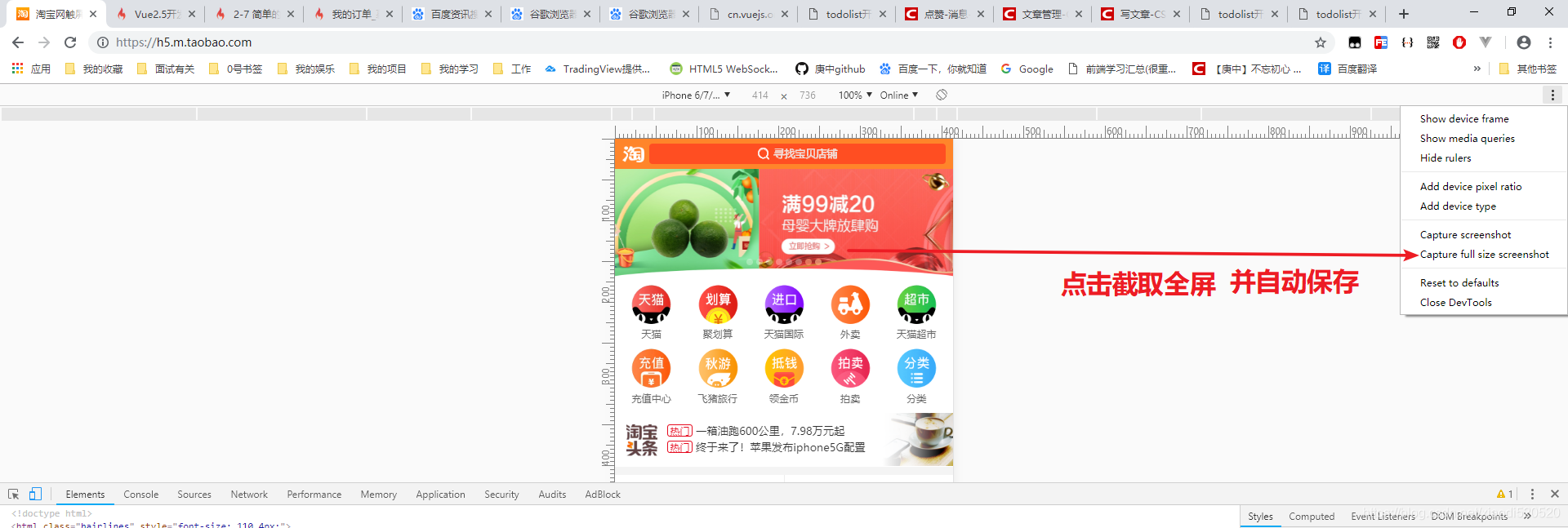Open the 我的收藏 bookmarks folder
This screenshot has width=1568, height=528.
[94, 69]
